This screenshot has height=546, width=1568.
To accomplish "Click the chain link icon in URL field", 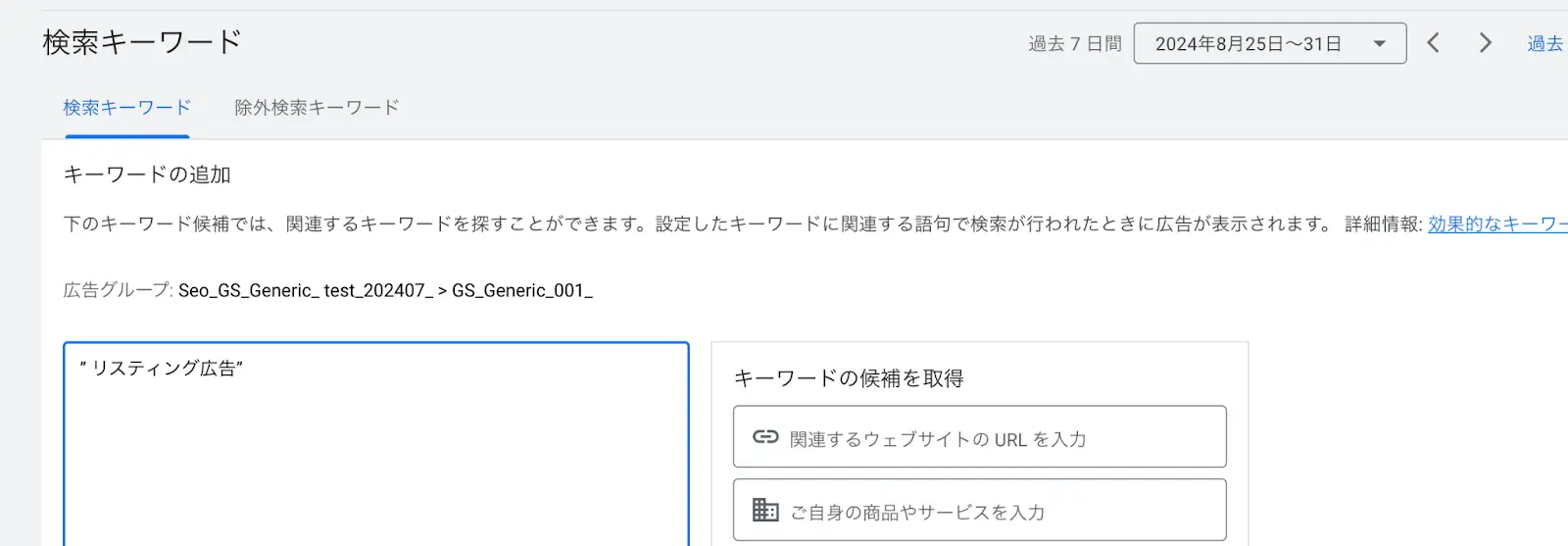I will coord(765,437).
